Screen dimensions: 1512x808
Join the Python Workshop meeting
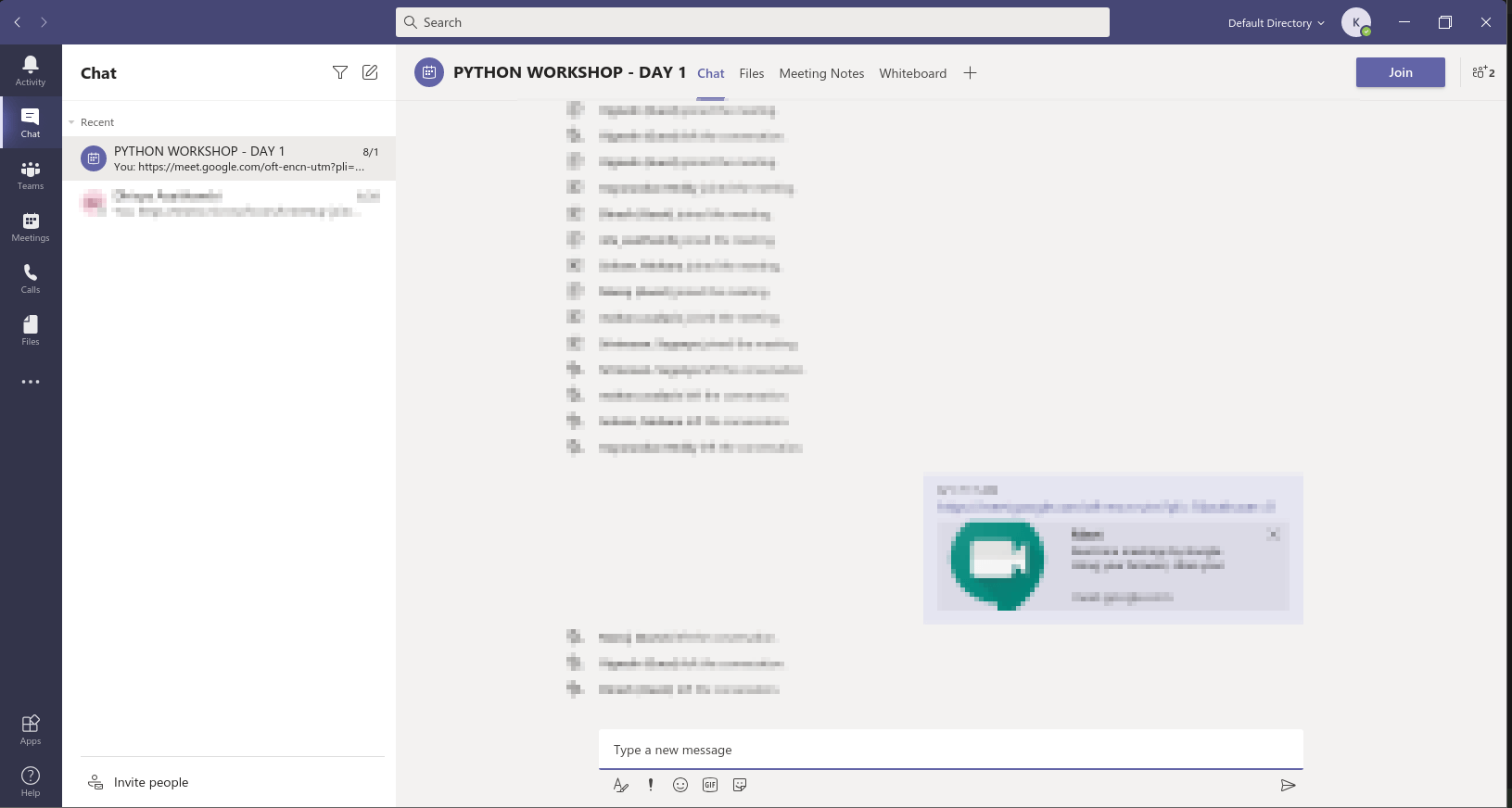click(1400, 72)
